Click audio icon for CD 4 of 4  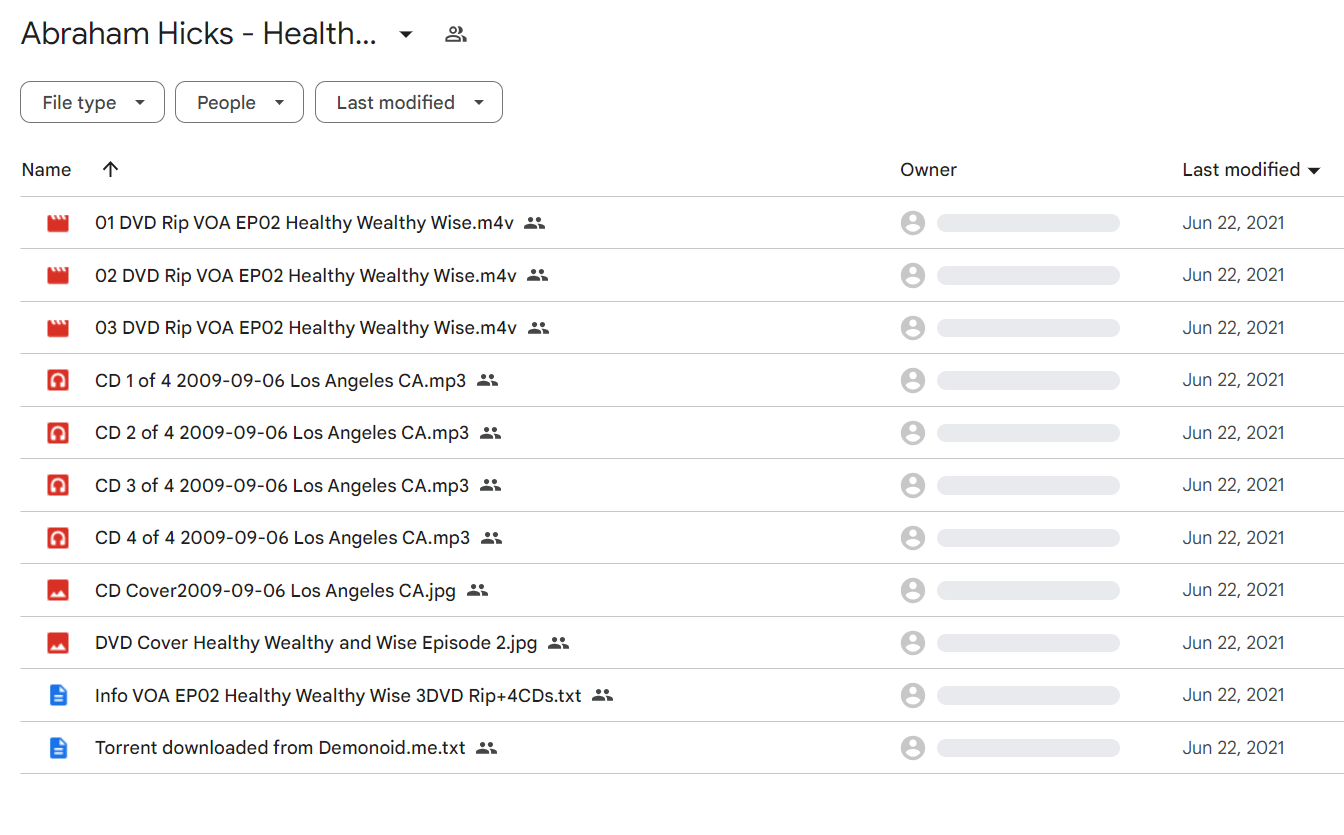click(x=58, y=538)
